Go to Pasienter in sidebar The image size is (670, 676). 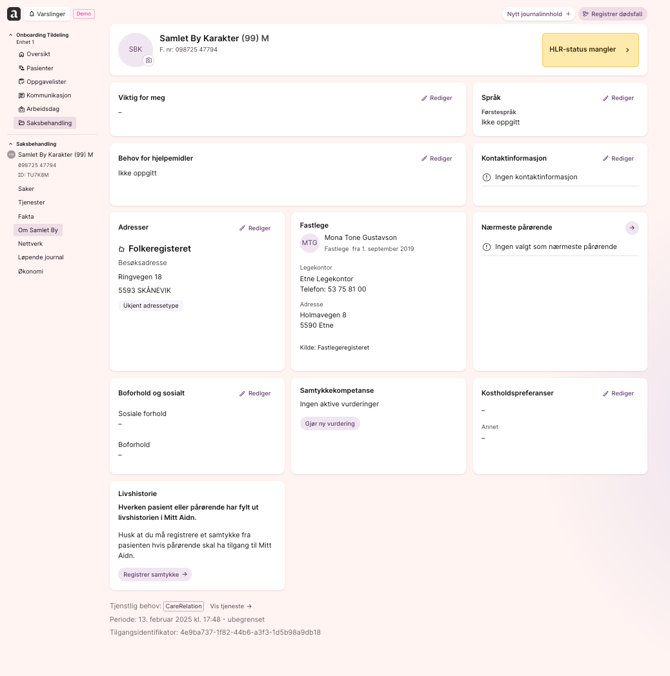click(39, 68)
